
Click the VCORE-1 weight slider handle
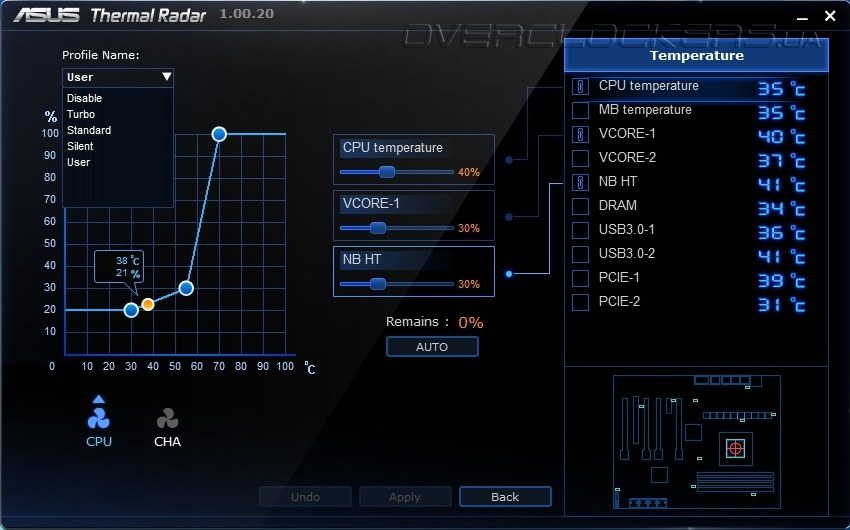pyautogui.click(x=378, y=228)
